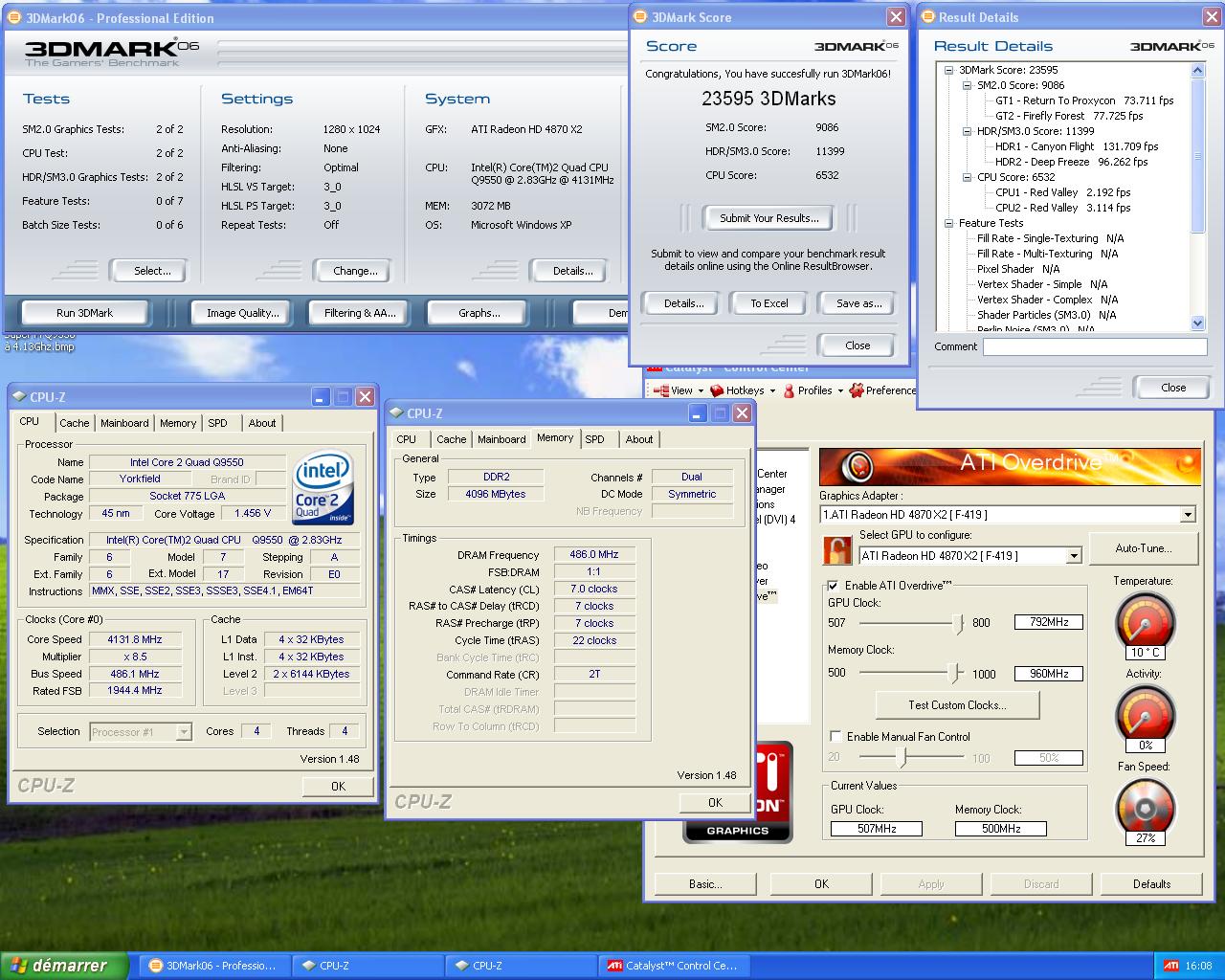Select GT1 - Return To Proxycon result
Viewport: 1225px width, 980px height.
click(x=1083, y=100)
